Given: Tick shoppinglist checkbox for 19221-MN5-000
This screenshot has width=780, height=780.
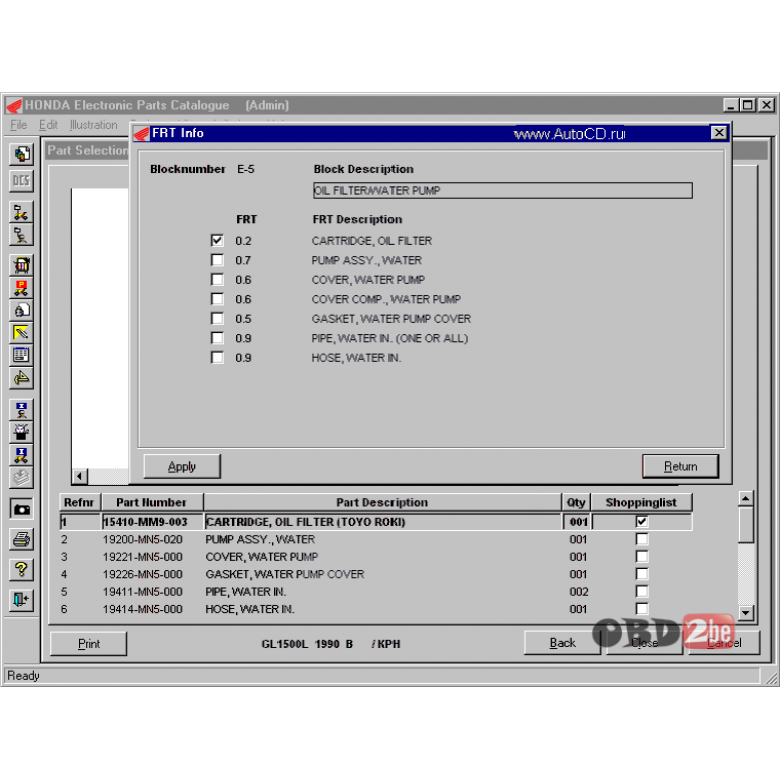Looking at the screenshot, I should click(642, 556).
